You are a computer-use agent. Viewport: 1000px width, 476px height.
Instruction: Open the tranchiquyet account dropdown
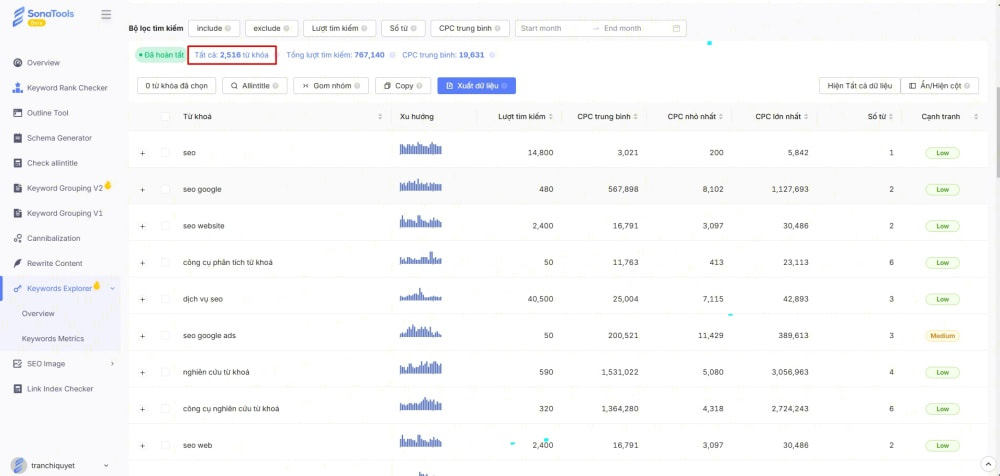point(108,465)
